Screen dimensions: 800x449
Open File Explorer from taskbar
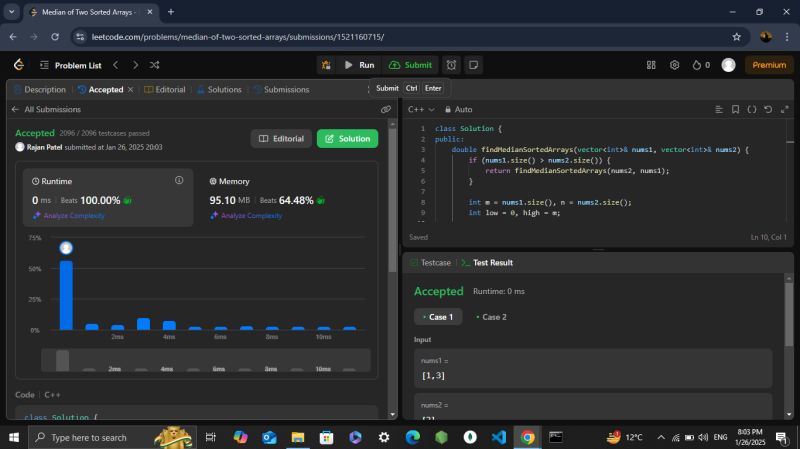click(298, 437)
